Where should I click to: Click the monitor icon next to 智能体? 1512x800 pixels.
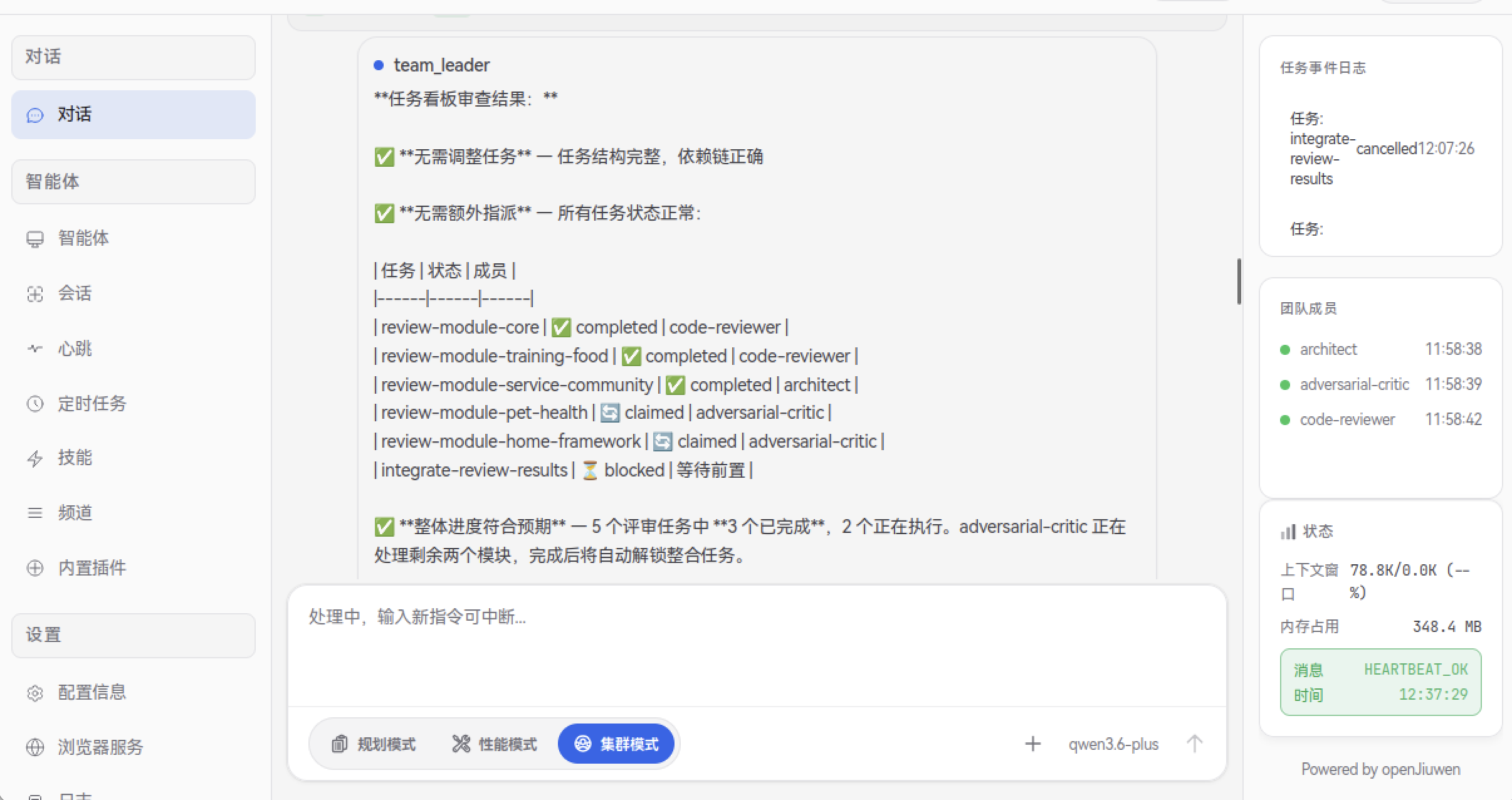pyautogui.click(x=35, y=239)
